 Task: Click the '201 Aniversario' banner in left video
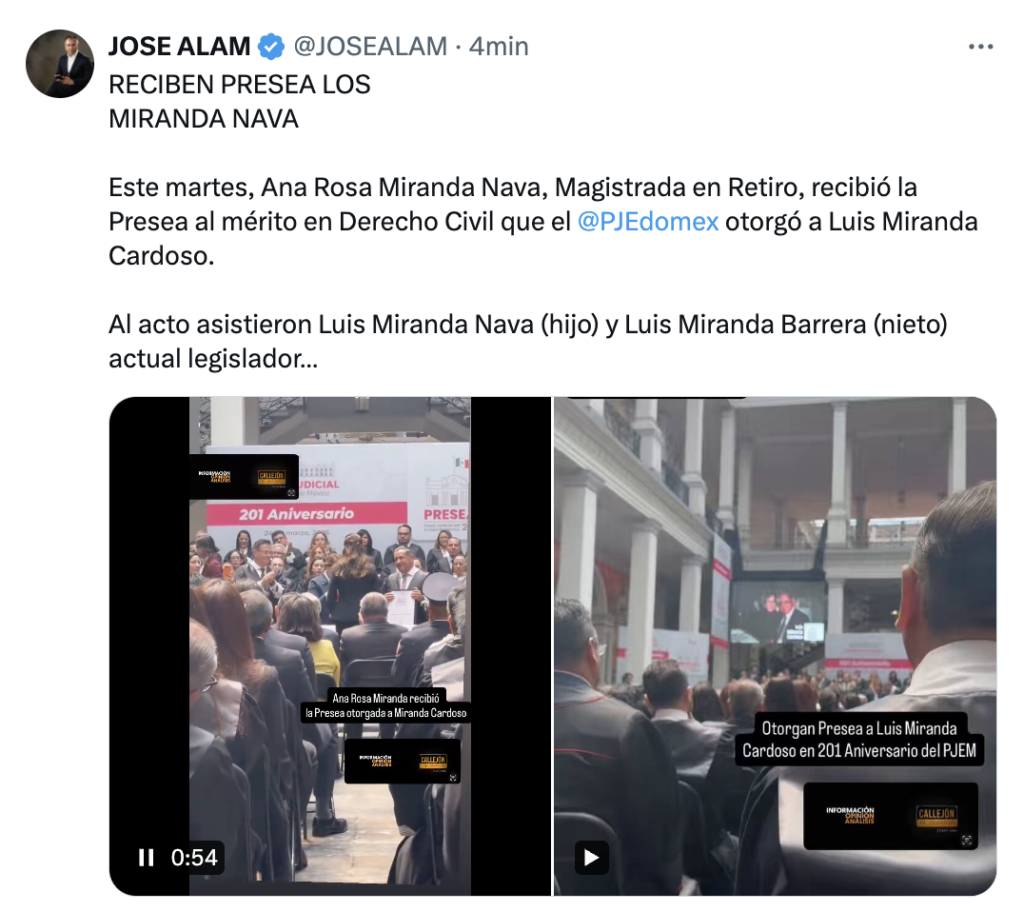tap(296, 514)
